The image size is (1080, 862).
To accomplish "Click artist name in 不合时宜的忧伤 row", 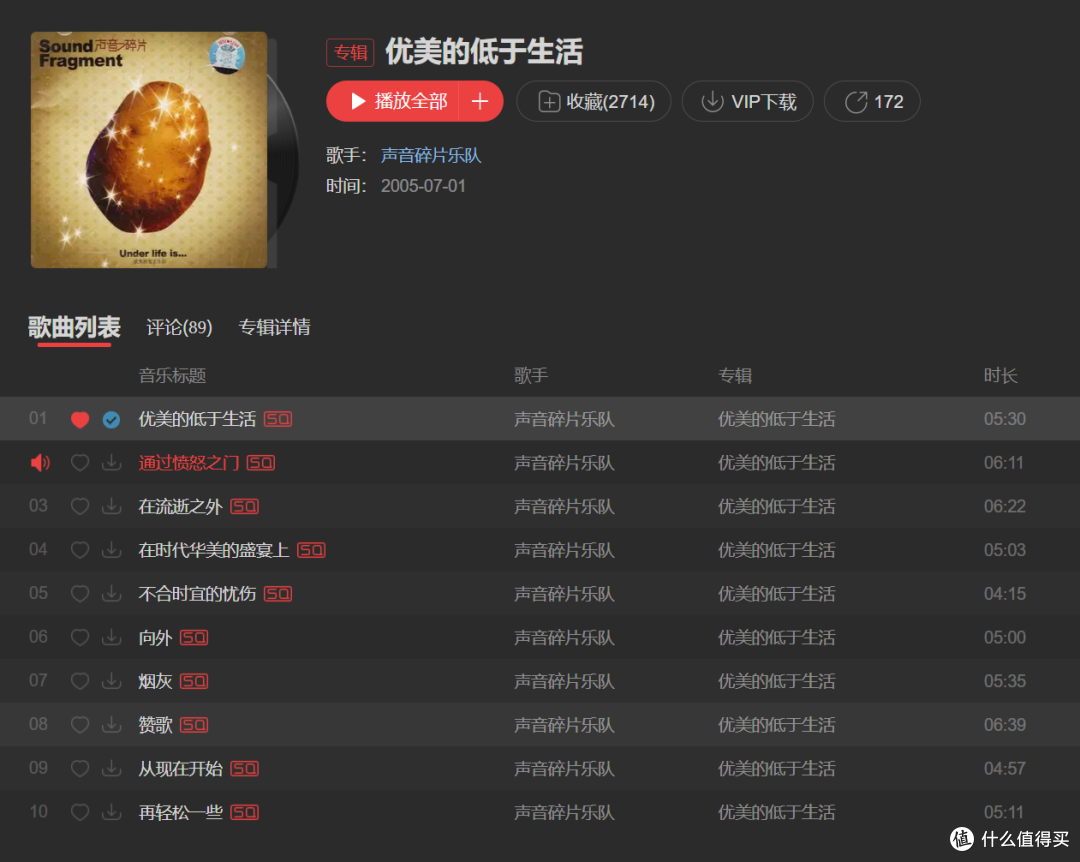I will tap(564, 594).
